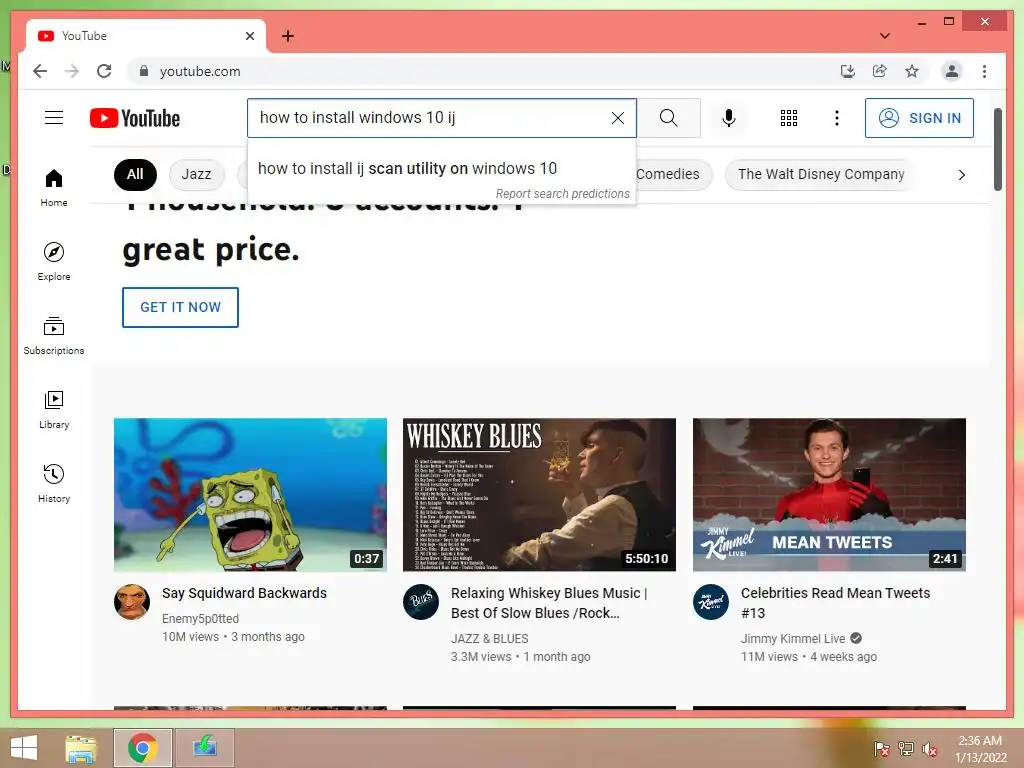Start voice search with the microphone
1024x768 pixels.
click(x=729, y=118)
